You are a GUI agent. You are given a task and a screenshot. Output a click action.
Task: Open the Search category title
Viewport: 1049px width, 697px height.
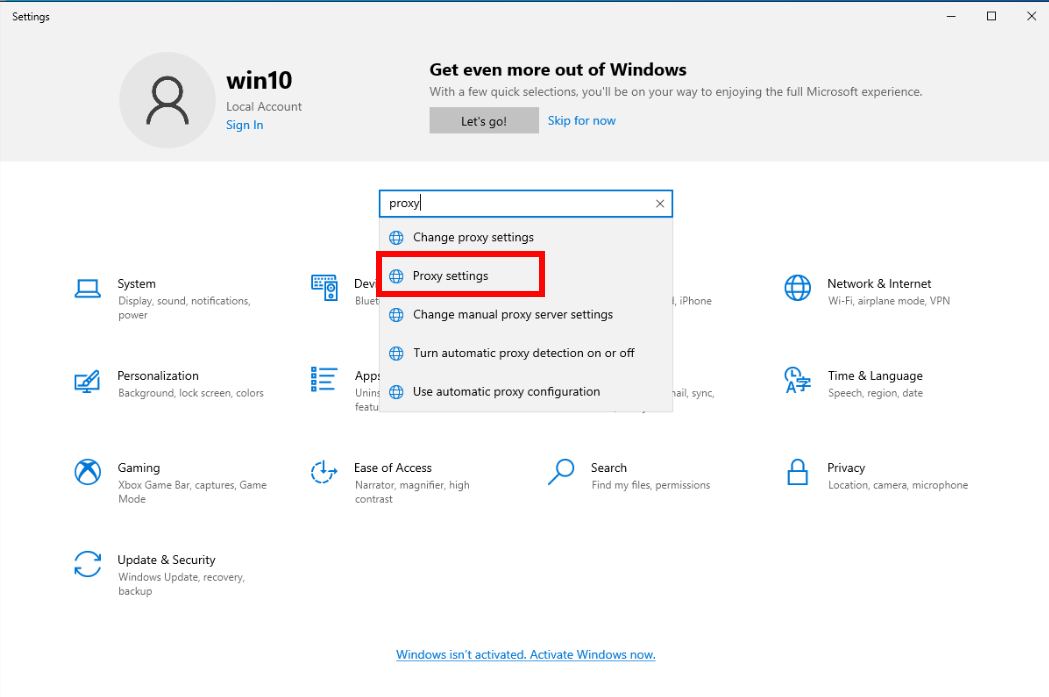[x=609, y=468]
